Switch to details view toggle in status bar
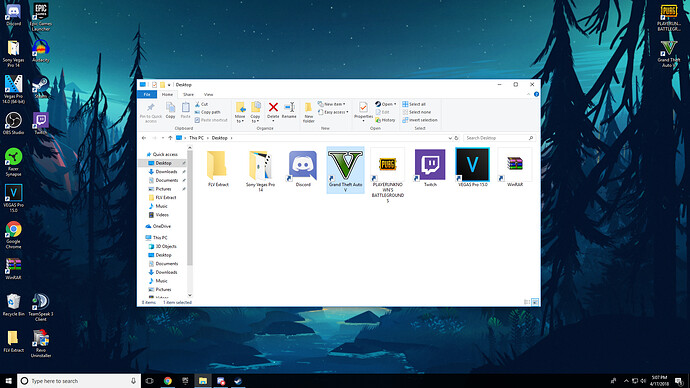Image resolution: width=690 pixels, height=388 pixels. click(x=527, y=302)
